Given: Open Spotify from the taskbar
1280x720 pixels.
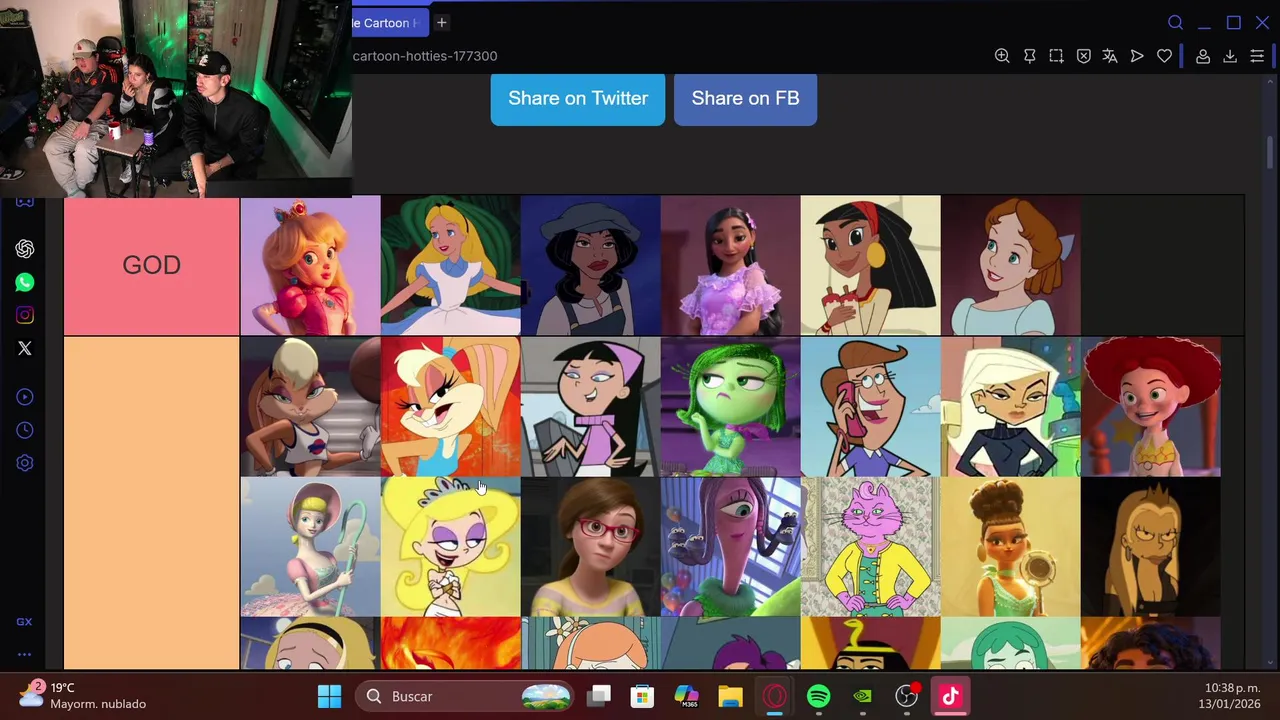Looking at the screenshot, I should point(818,696).
